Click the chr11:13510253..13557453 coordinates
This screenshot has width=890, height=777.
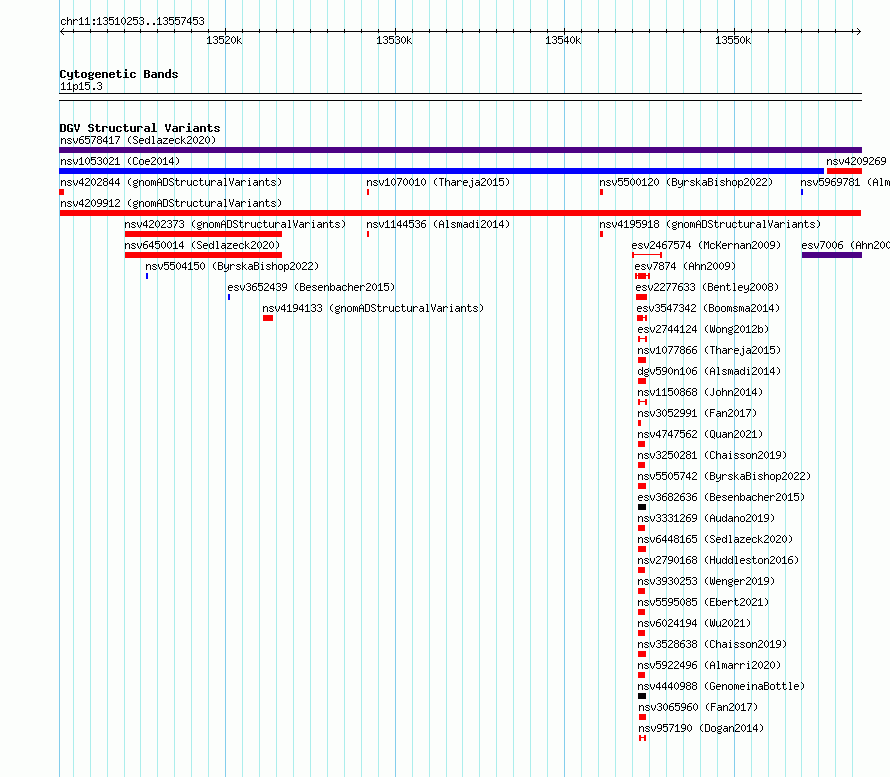pyautogui.click(x=132, y=22)
